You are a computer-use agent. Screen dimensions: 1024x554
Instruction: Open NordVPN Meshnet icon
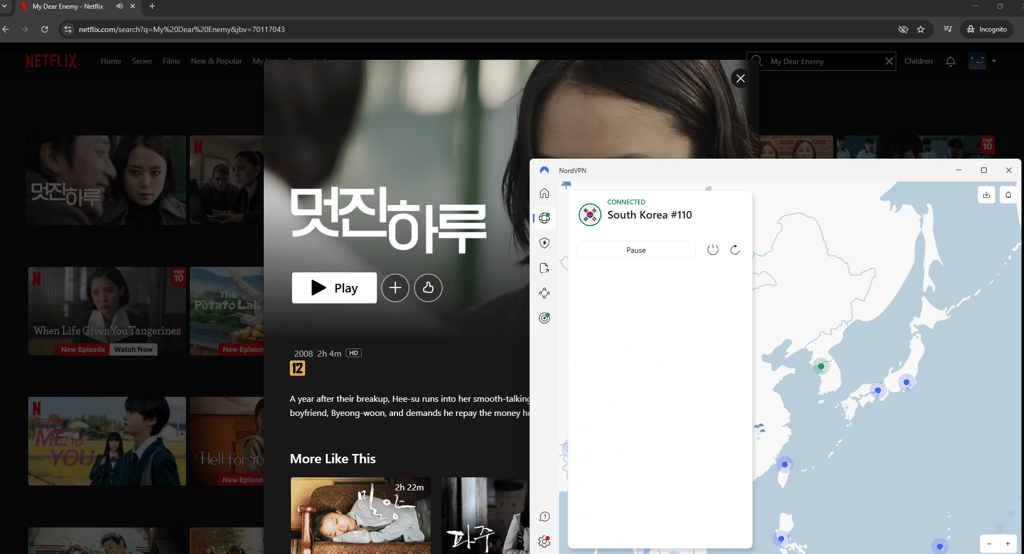pos(545,293)
